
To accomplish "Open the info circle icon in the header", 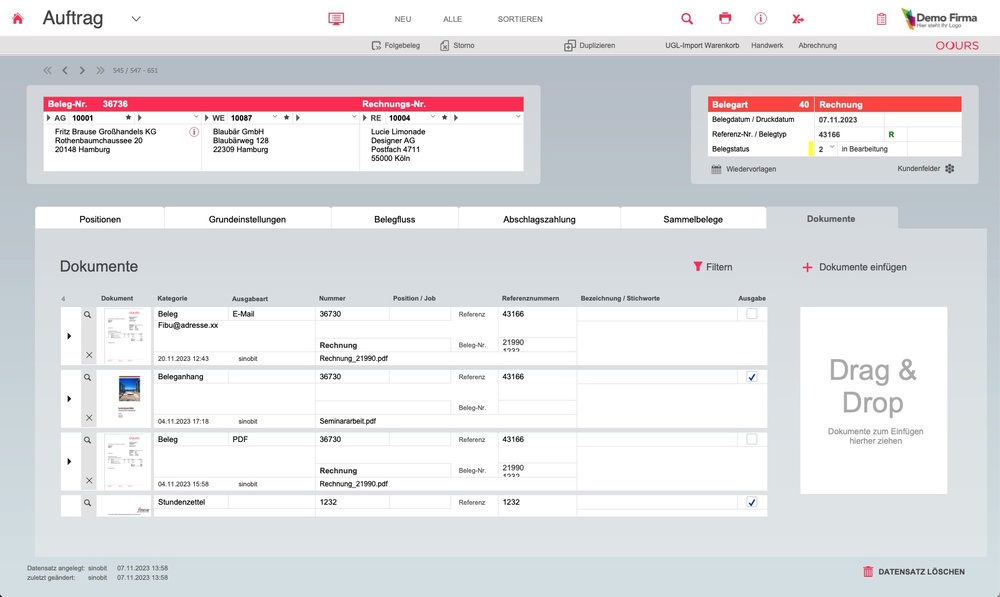I will (760, 18).
